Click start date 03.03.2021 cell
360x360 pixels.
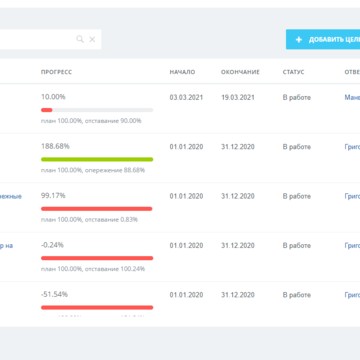tap(186, 97)
